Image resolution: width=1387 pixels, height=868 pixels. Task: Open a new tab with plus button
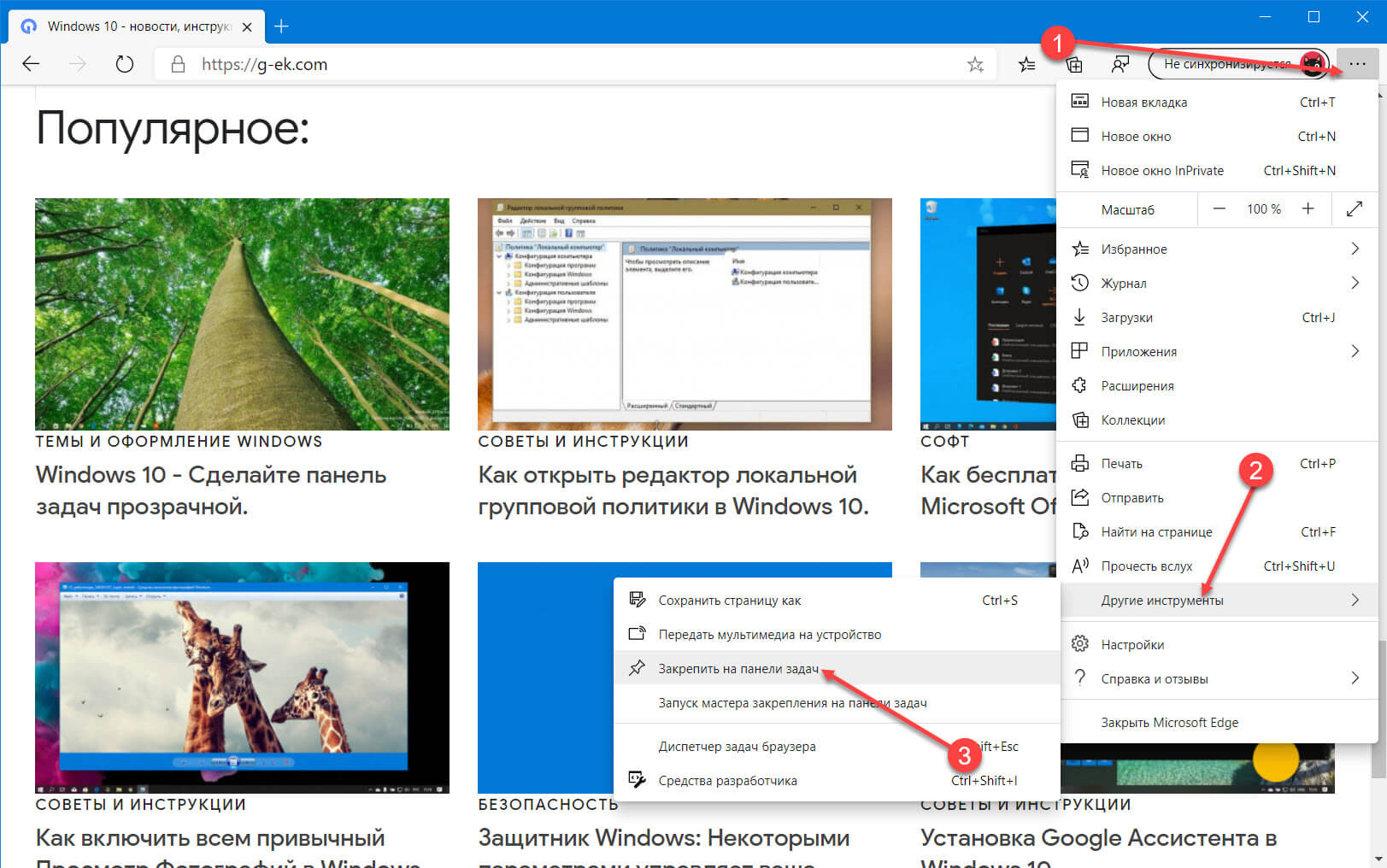click(x=280, y=26)
